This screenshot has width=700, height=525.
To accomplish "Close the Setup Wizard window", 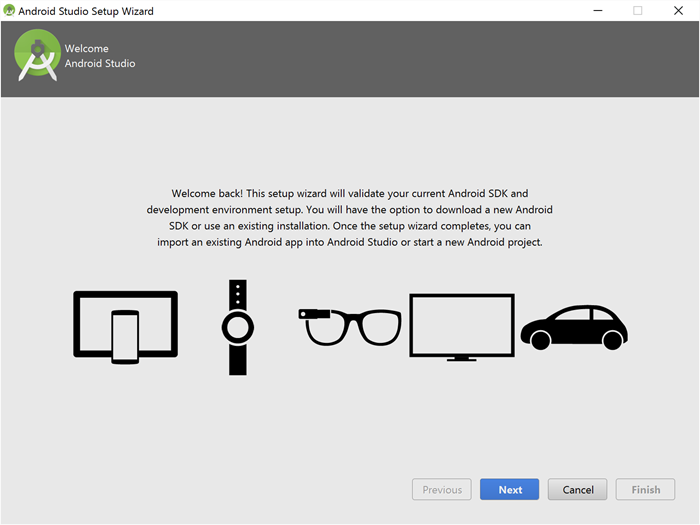I will click(678, 10).
